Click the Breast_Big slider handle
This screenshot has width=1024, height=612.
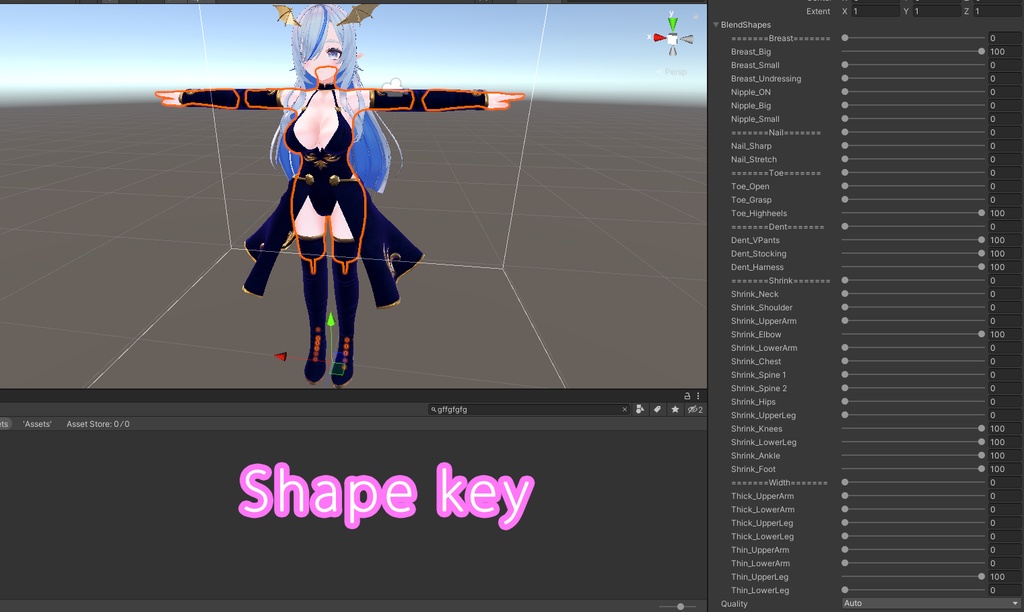[x=981, y=52]
